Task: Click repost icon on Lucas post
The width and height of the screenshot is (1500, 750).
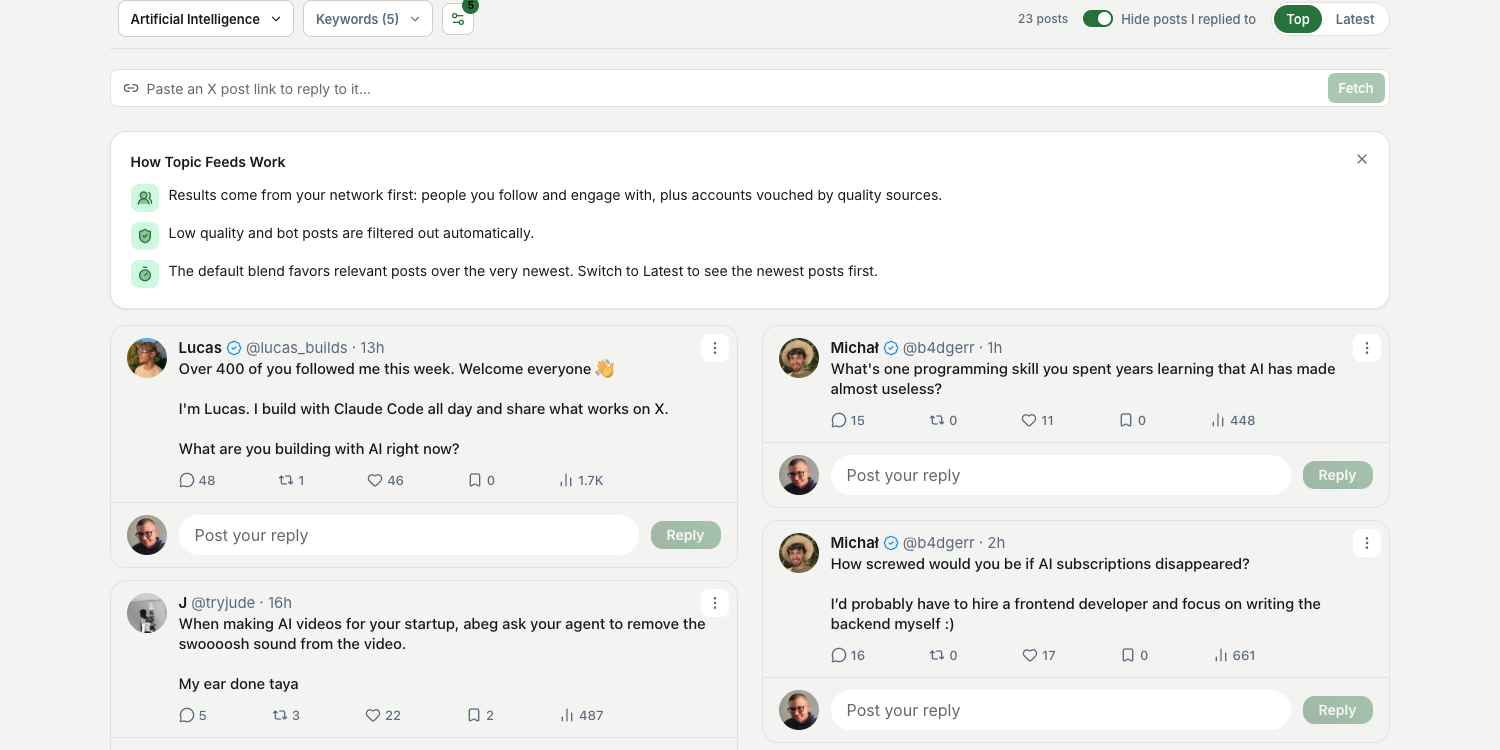Action: coord(285,480)
